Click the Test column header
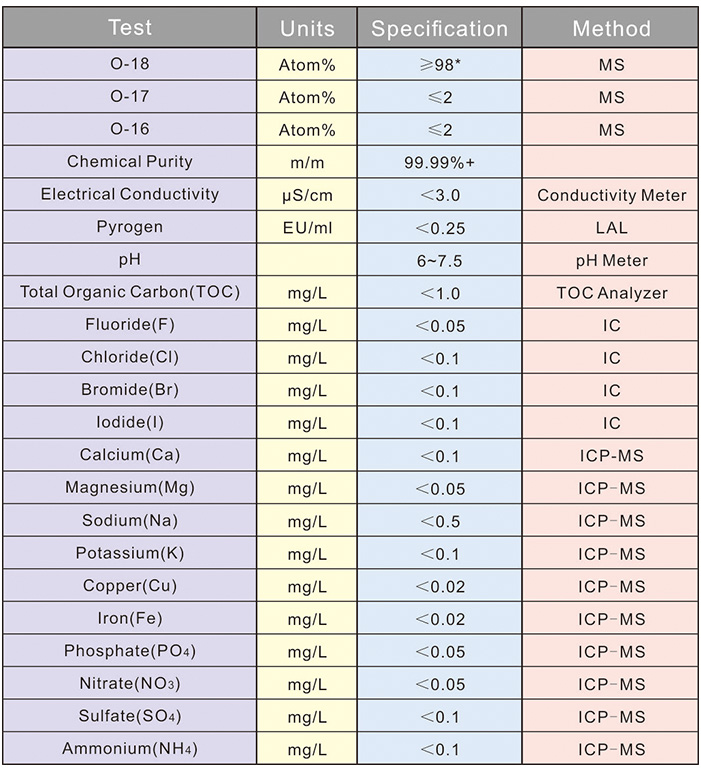This screenshot has width=701, height=771. (x=130, y=28)
